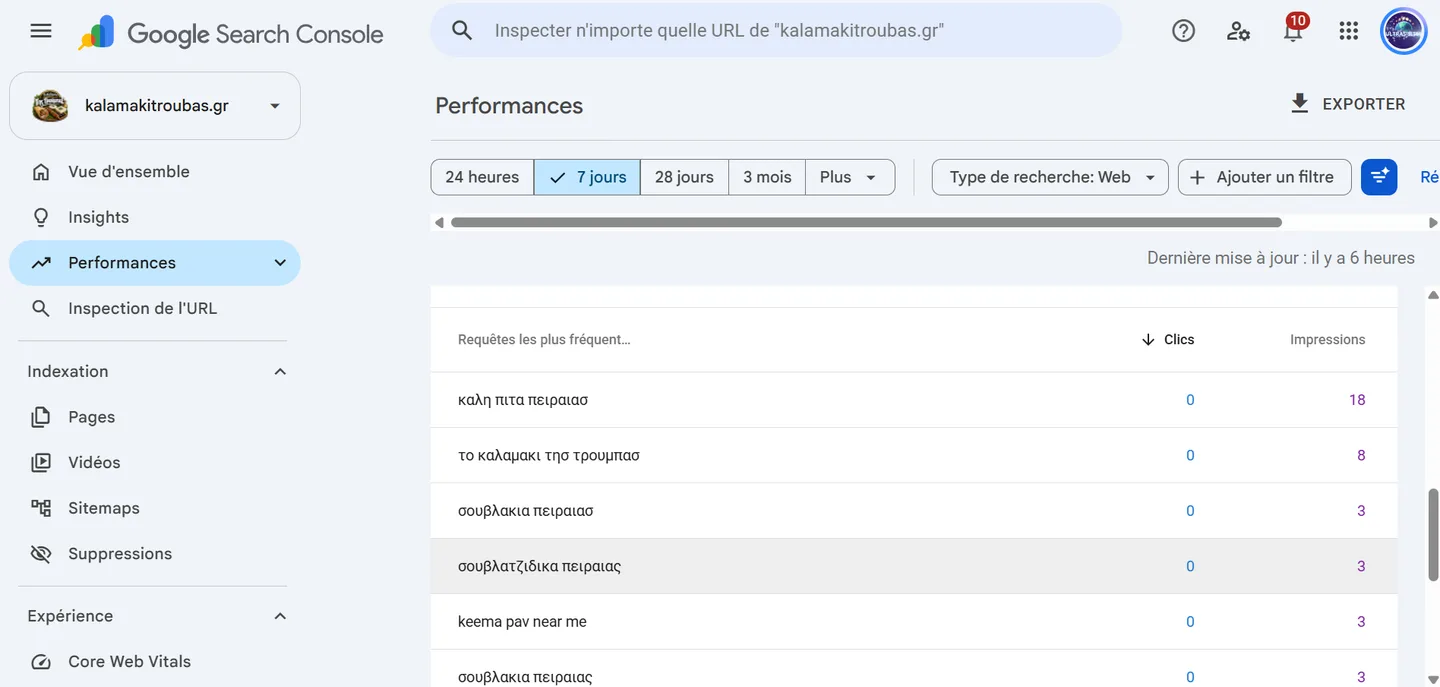This screenshot has height=687, width=1440.
Task: Click the horizontal filter bar scrollbar
Action: click(866, 222)
